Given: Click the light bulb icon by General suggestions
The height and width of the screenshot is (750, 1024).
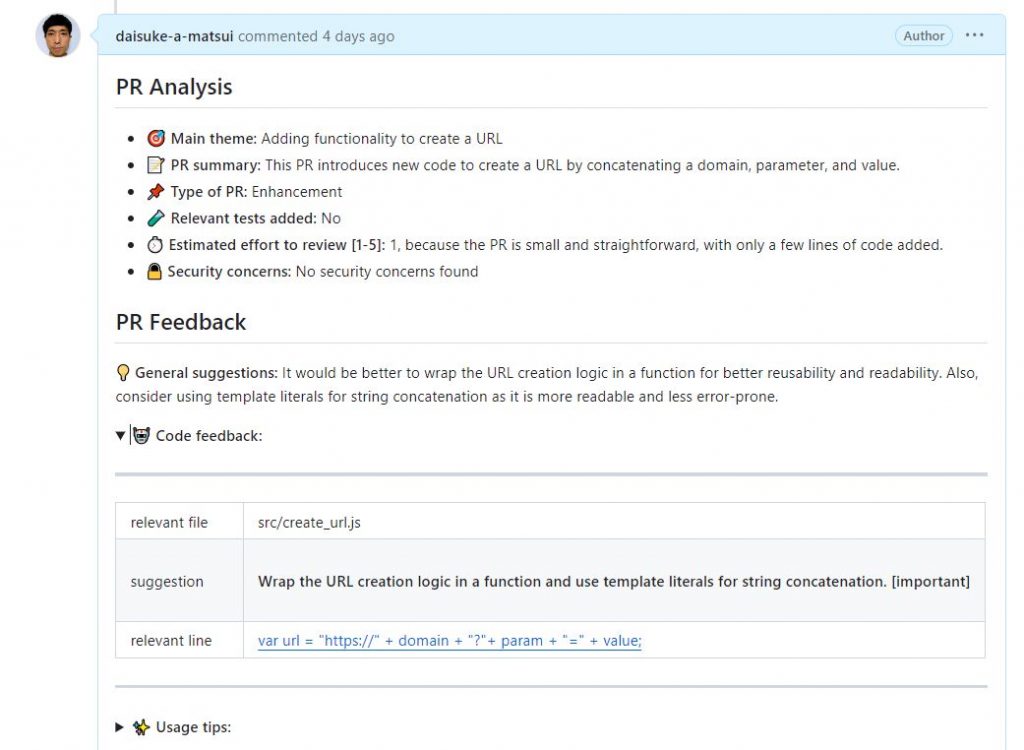Looking at the screenshot, I should [x=123, y=373].
